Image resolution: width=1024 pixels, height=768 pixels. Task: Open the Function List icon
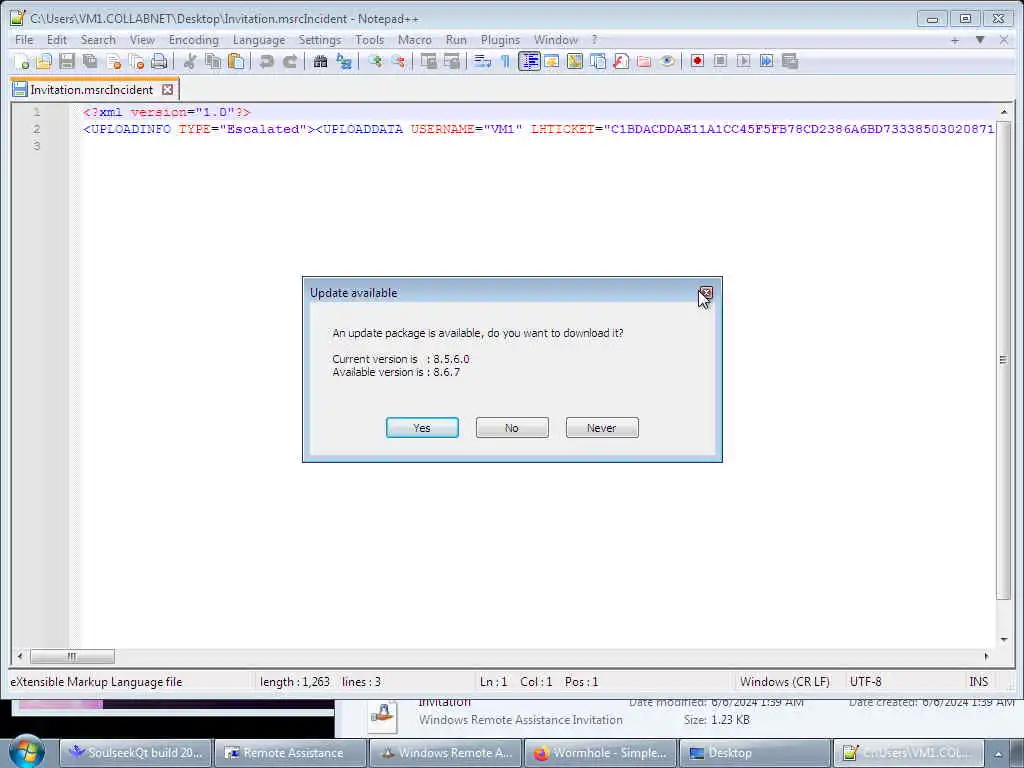[x=621, y=61]
